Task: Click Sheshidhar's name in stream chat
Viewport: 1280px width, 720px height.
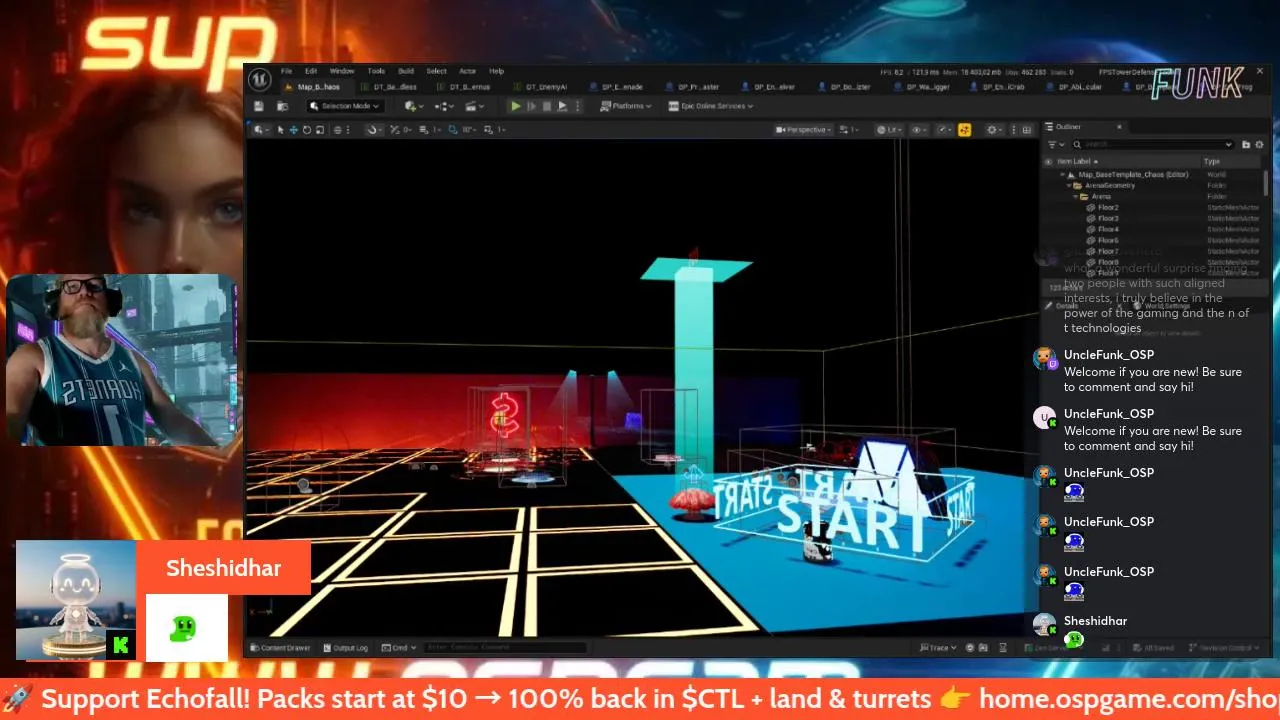Action: pos(1095,621)
